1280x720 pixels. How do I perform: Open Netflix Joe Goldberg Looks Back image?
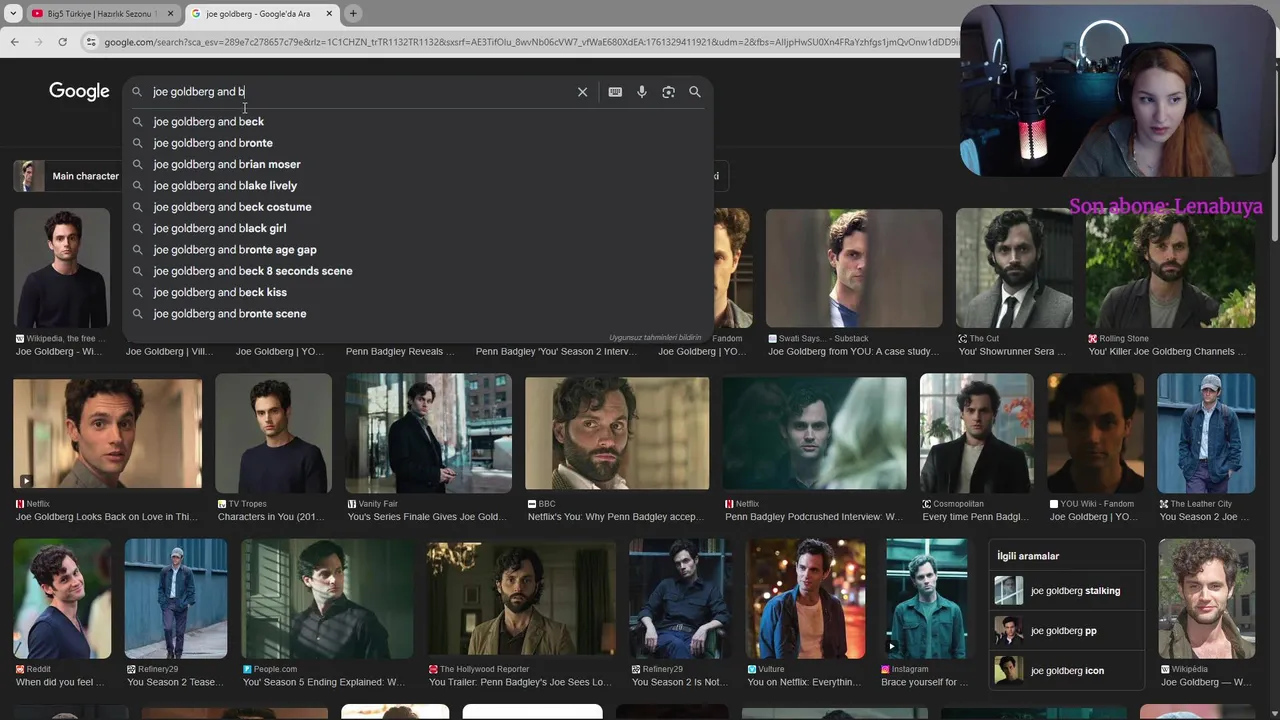click(x=107, y=433)
